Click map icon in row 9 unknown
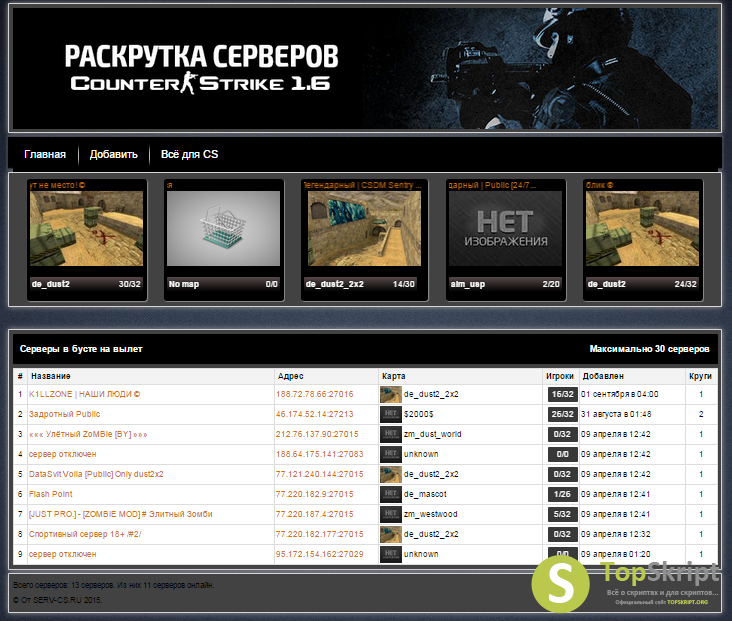 391,554
